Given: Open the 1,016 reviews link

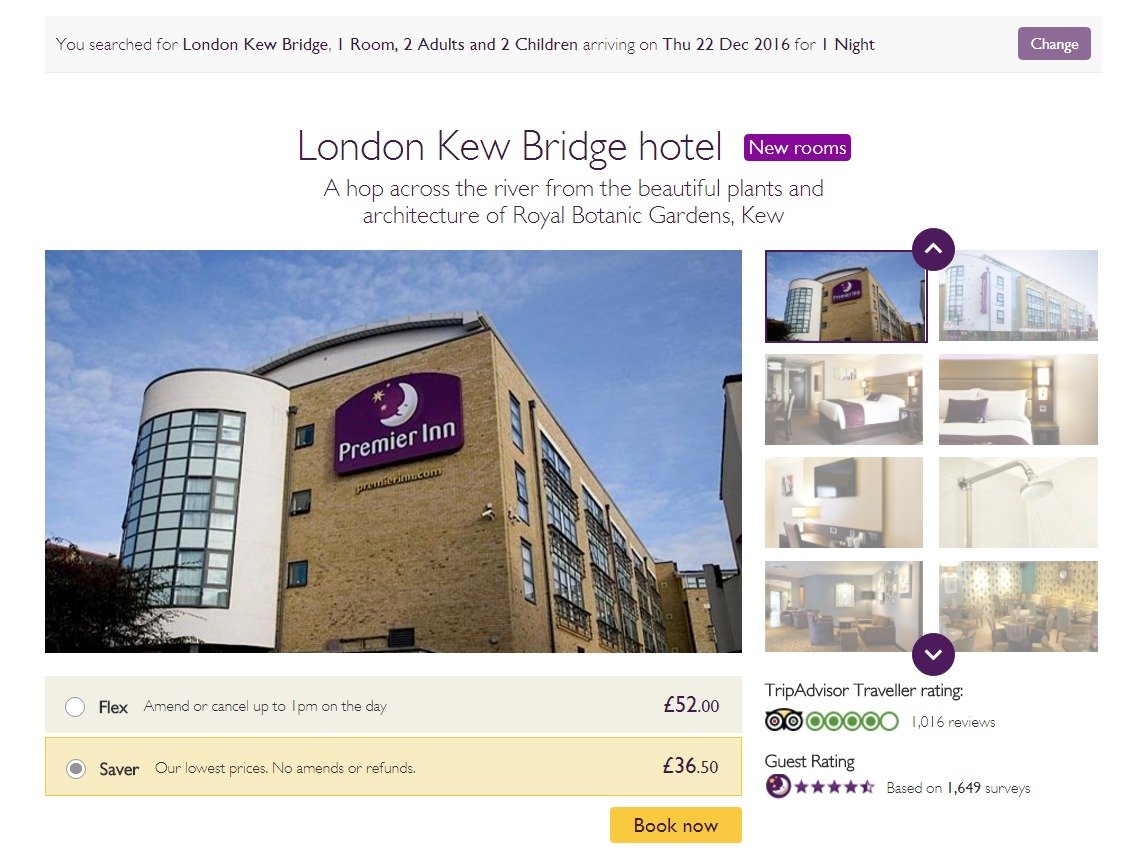Looking at the screenshot, I should click(x=953, y=722).
